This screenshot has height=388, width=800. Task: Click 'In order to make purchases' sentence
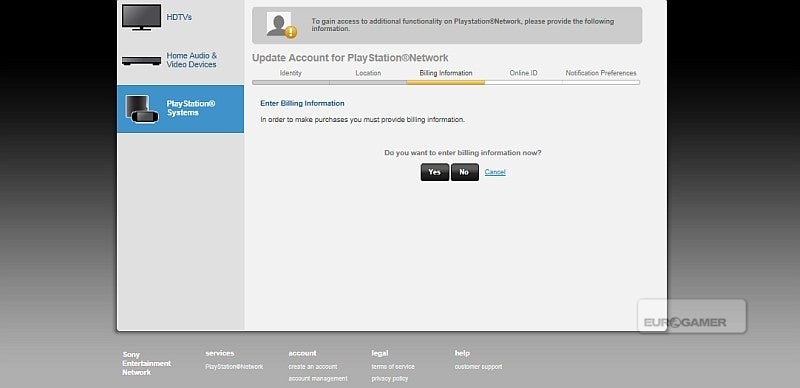(x=363, y=119)
